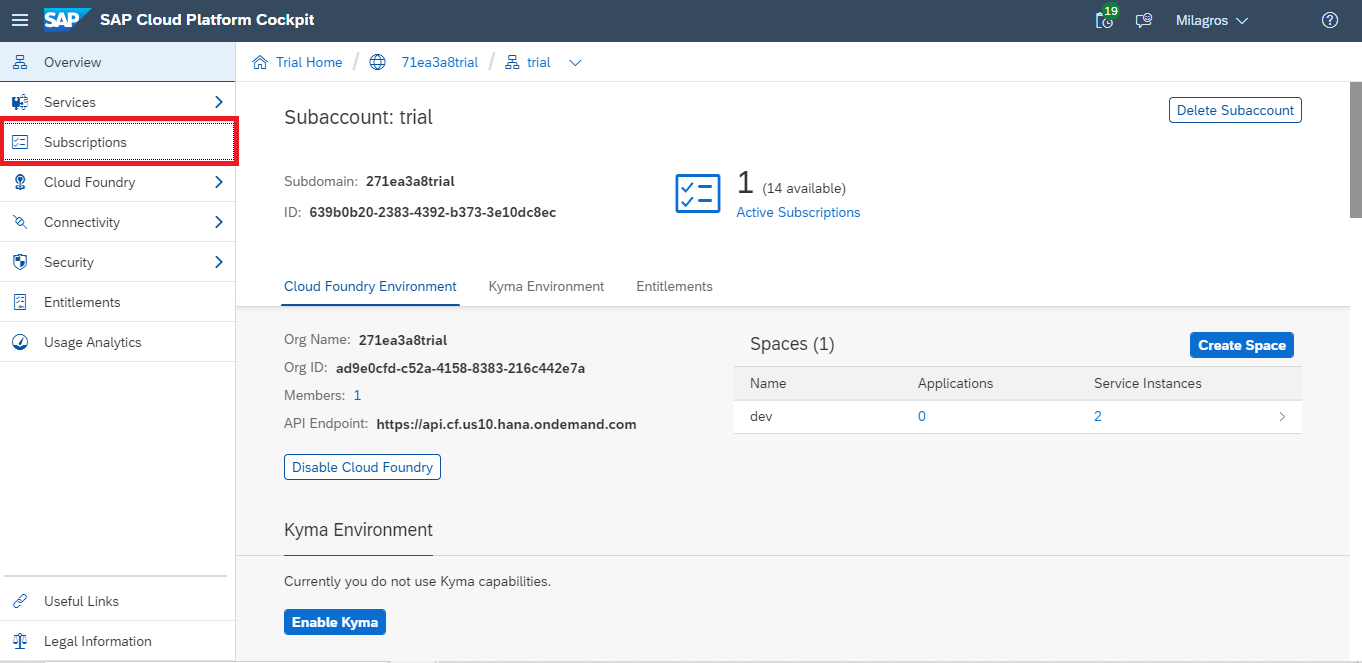The width and height of the screenshot is (1362, 663).
Task: Click the Active Subscriptions checklist icon
Action: pyautogui.click(x=698, y=194)
